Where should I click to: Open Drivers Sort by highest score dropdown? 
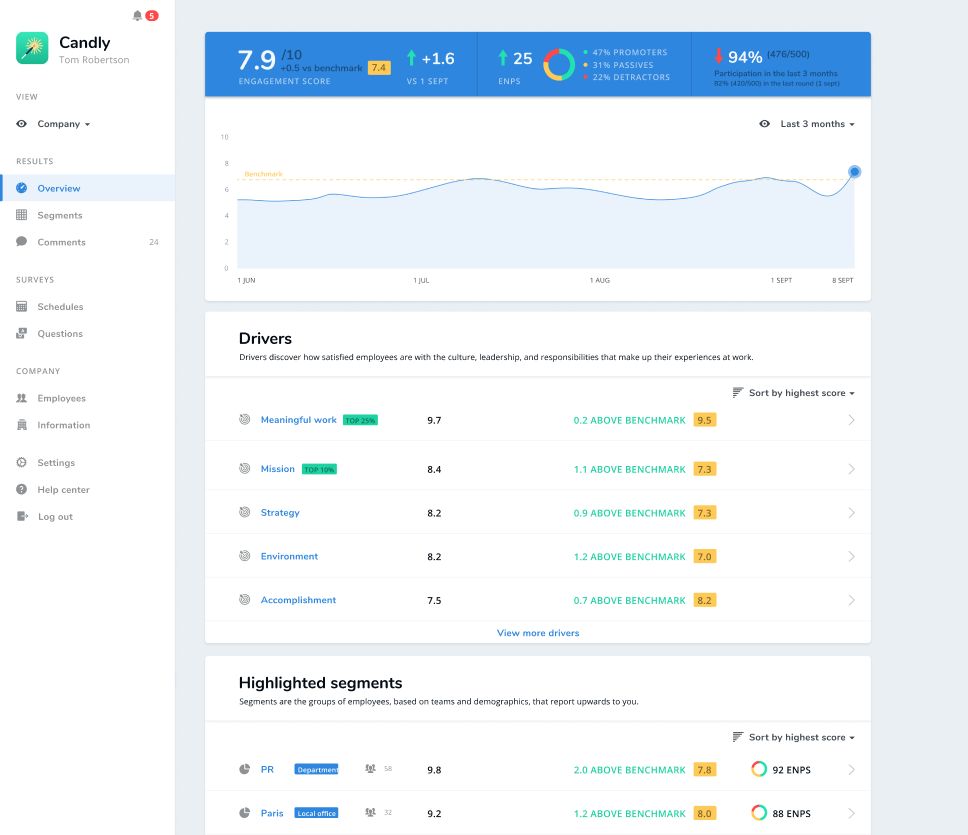[x=801, y=393]
